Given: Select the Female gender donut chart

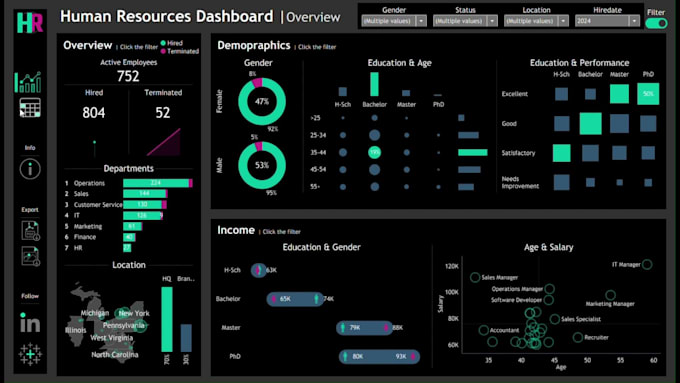Looking at the screenshot, I should click(262, 101).
